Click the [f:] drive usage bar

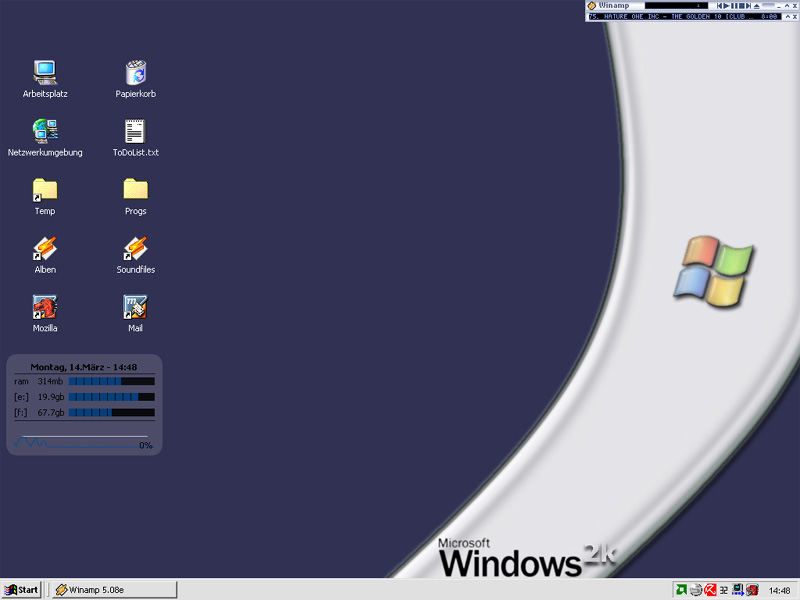click(x=112, y=412)
